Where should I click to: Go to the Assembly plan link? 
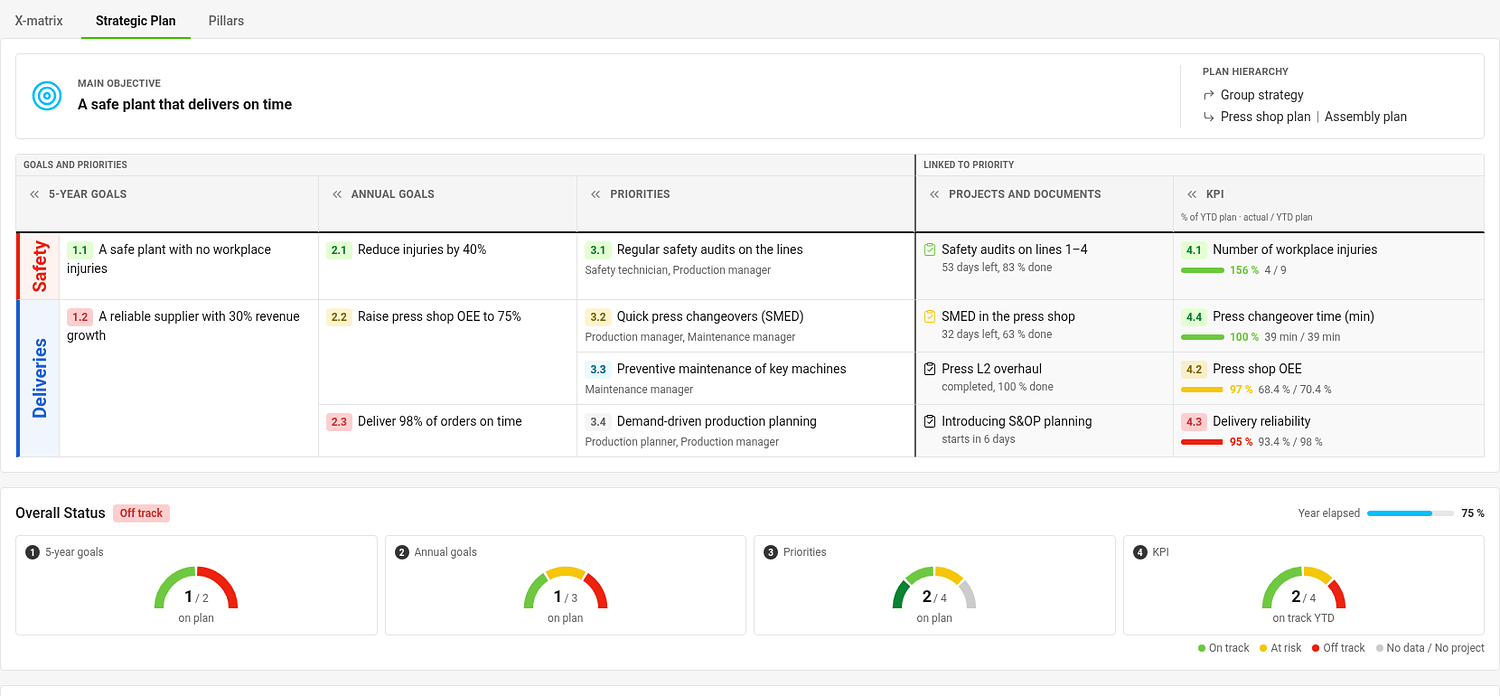(1366, 117)
